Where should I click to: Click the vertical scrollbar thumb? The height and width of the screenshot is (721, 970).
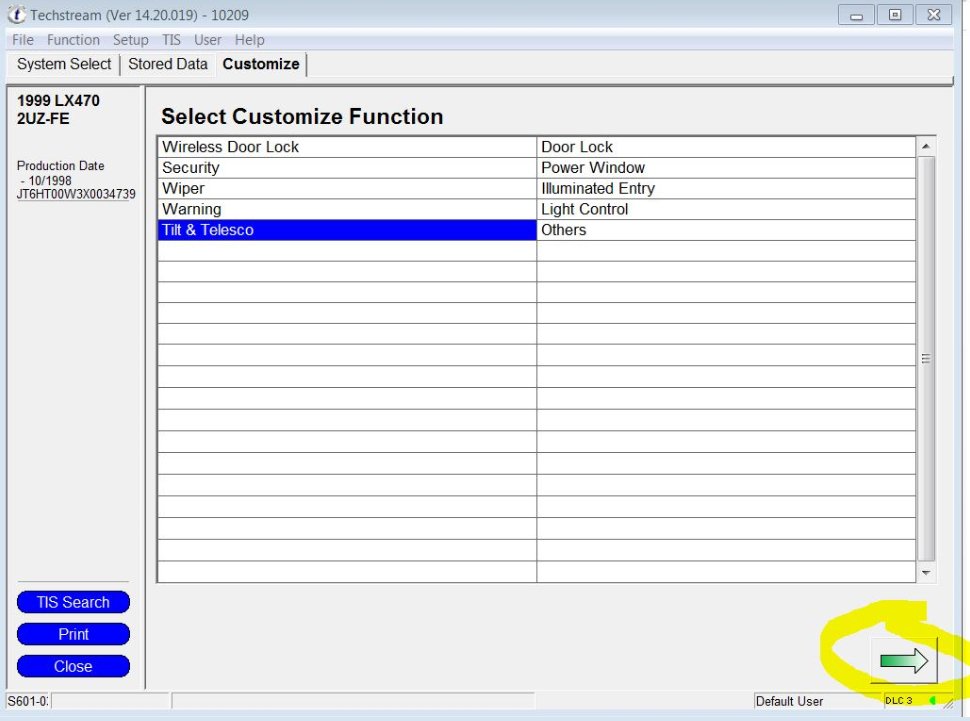(x=926, y=359)
